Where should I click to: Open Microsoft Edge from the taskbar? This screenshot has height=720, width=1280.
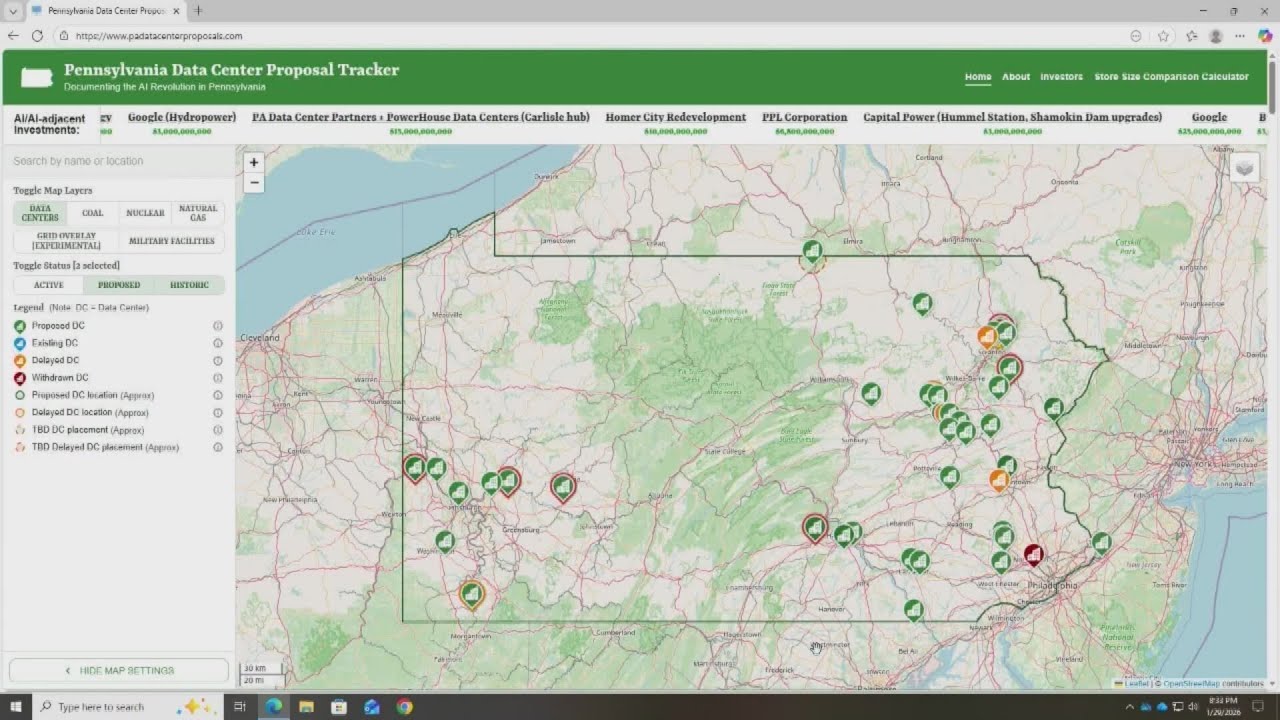[273, 706]
